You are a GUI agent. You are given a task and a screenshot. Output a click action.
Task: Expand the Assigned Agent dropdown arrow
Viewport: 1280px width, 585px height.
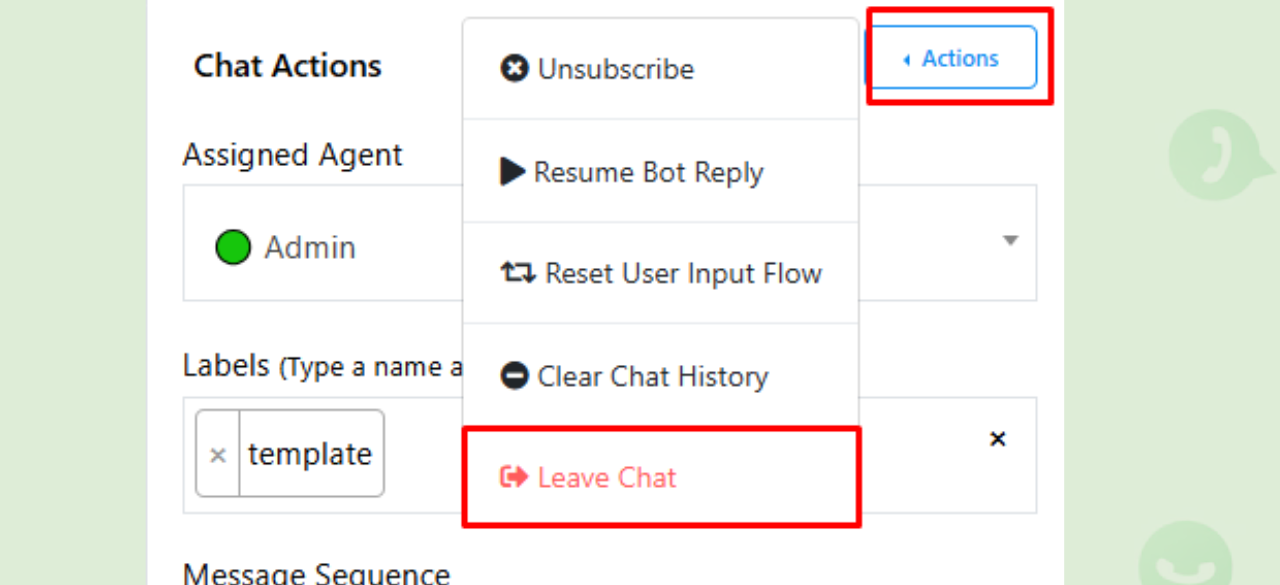coord(1010,241)
